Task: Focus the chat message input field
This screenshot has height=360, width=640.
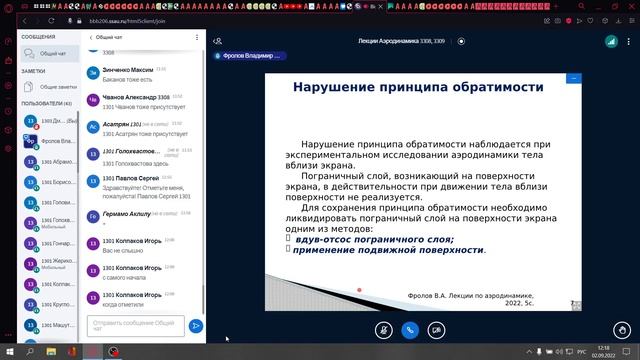Action: tap(136, 326)
